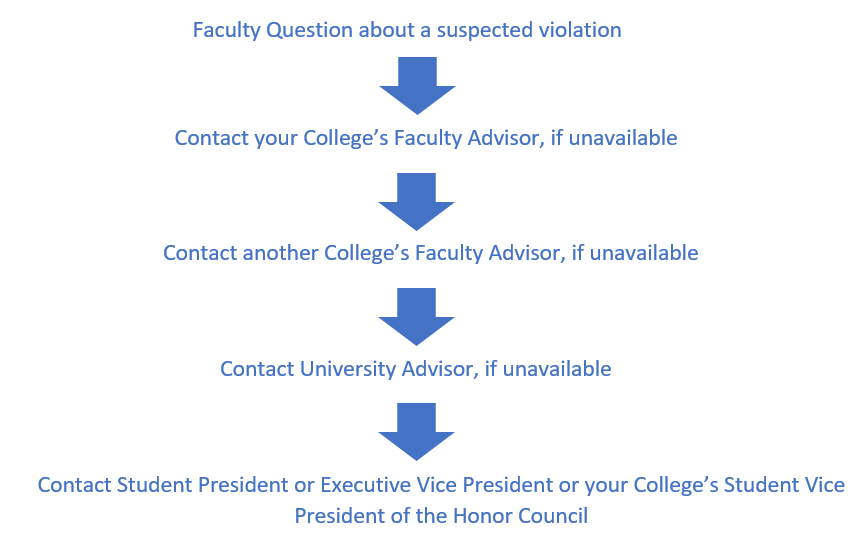Image resolution: width=863 pixels, height=540 pixels.
Task: Click the arrow above 'Contact another College's Faculty Advisor'
Action: click(x=417, y=201)
